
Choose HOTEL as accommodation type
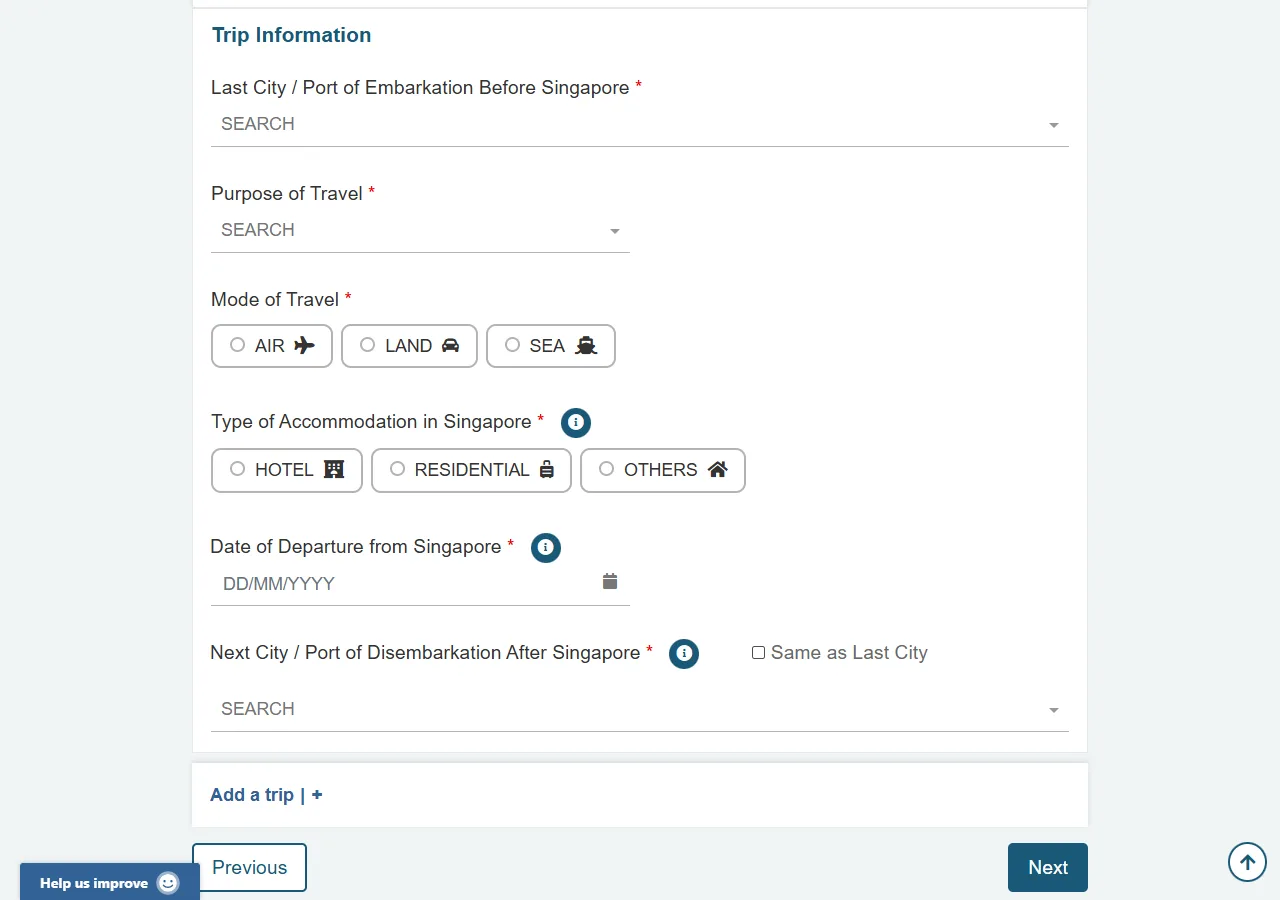(x=287, y=470)
